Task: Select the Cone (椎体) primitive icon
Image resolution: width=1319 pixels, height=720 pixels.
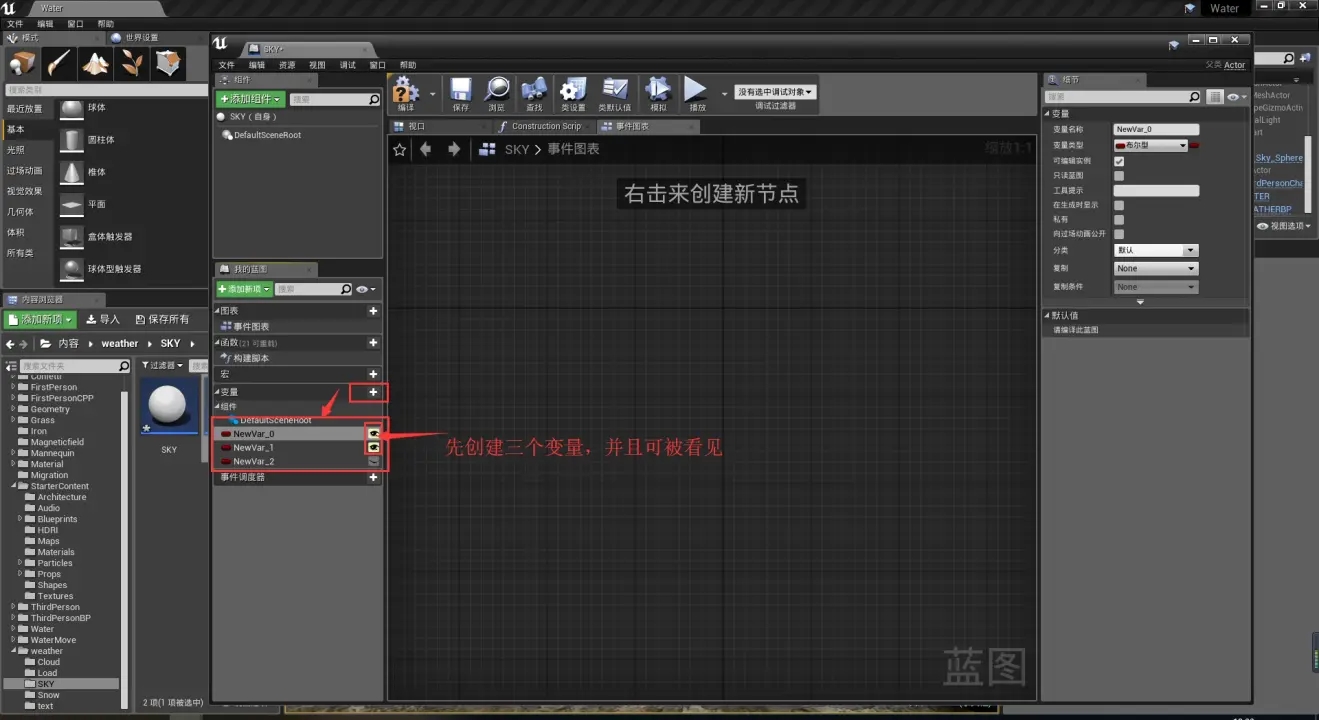Action: click(x=72, y=172)
